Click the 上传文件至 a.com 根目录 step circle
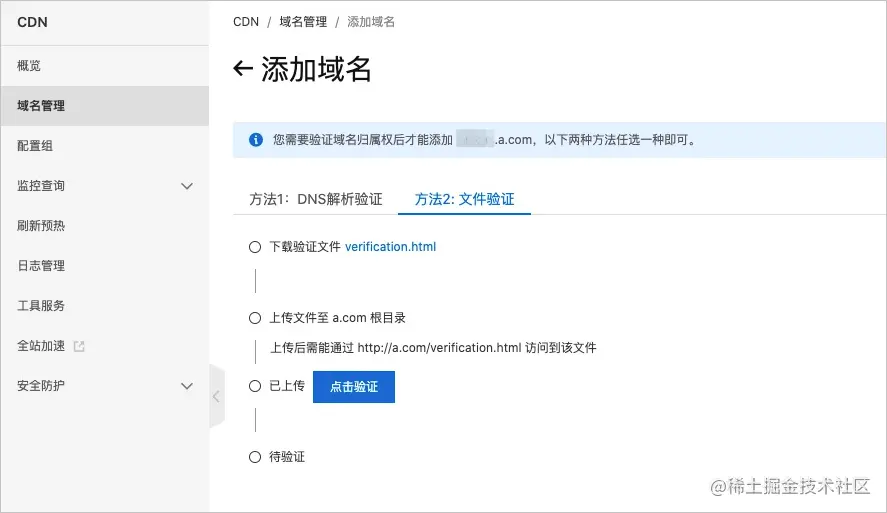The image size is (887, 513). point(255,318)
